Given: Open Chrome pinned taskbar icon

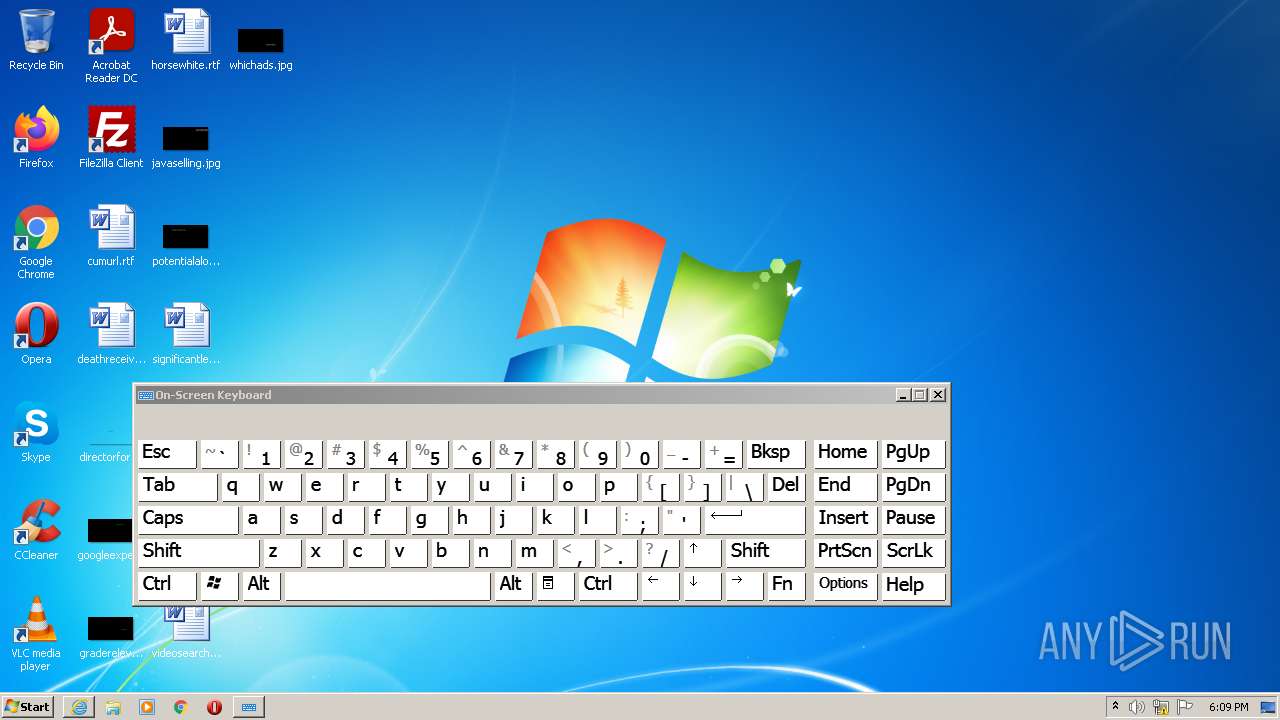Looking at the screenshot, I should [x=181, y=707].
